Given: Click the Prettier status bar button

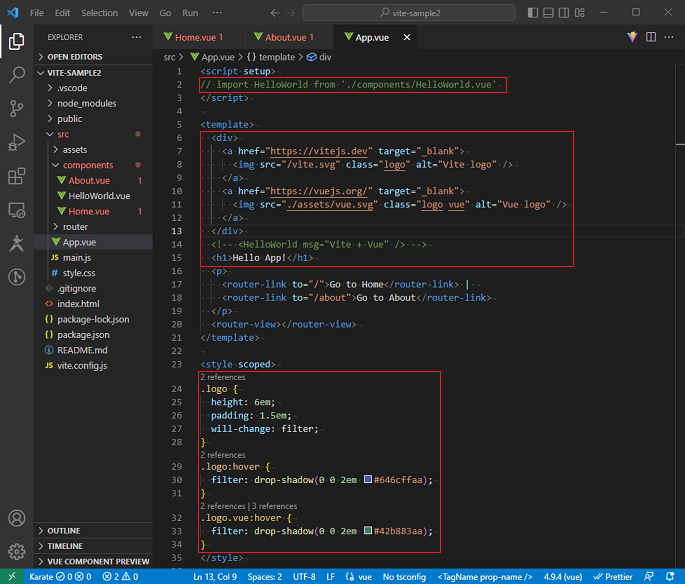Looking at the screenshot, I should (612, 577).
